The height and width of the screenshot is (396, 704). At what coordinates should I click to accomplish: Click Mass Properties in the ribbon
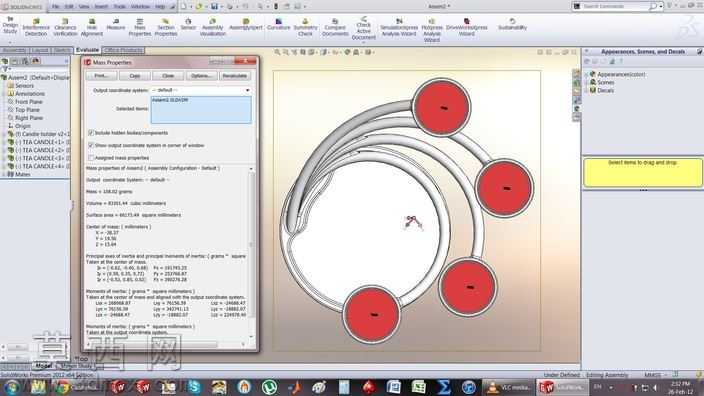coord(140,27)
